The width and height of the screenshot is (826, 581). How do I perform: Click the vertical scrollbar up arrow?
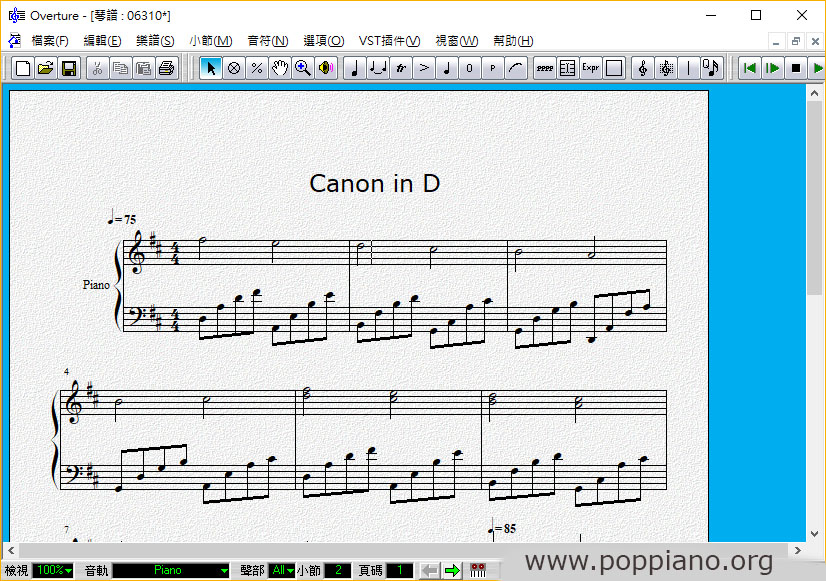click(814, 93)
